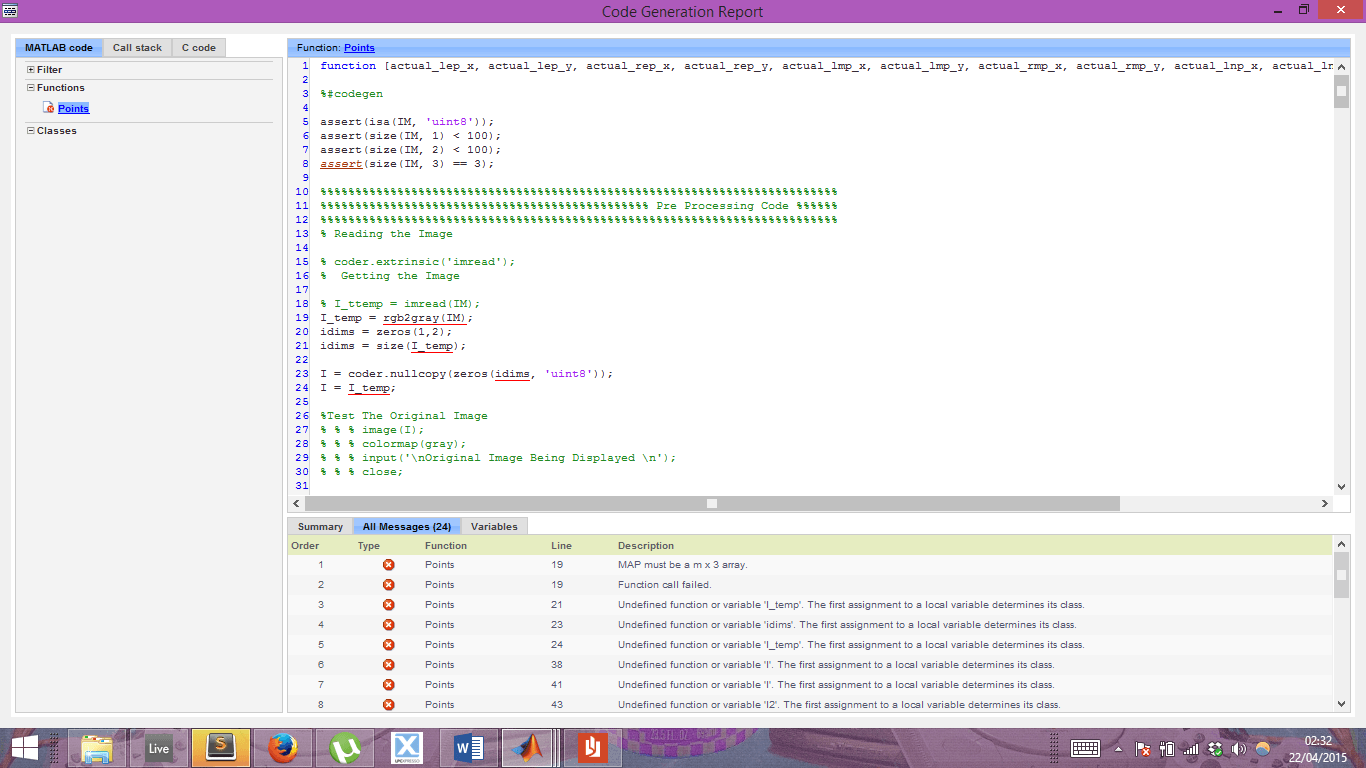Open the red PDF app on the taskbar
This screenshot has height=768, width=1366.
point(592,748)
